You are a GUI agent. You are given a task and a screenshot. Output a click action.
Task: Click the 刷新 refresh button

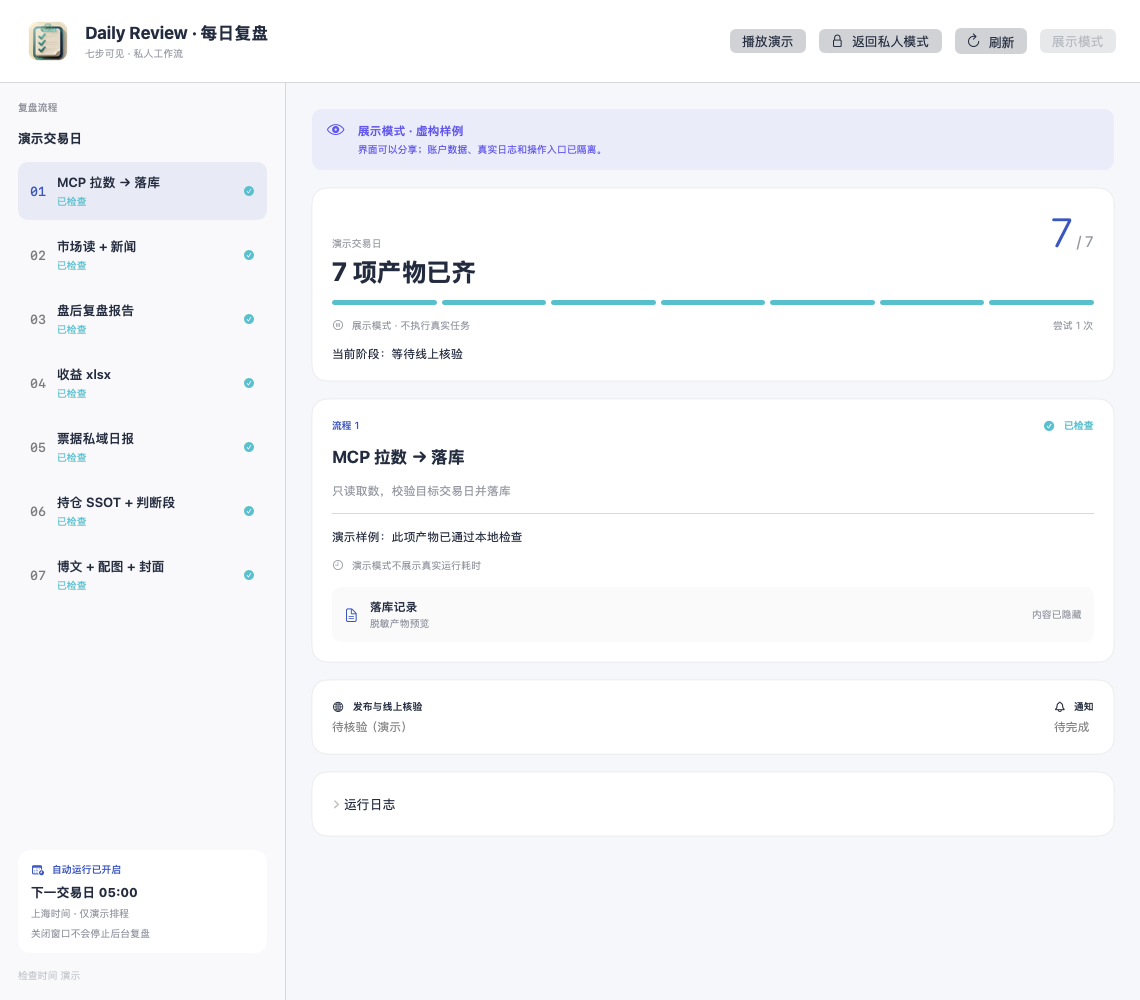pyautogui.click(x=990, y=41)
